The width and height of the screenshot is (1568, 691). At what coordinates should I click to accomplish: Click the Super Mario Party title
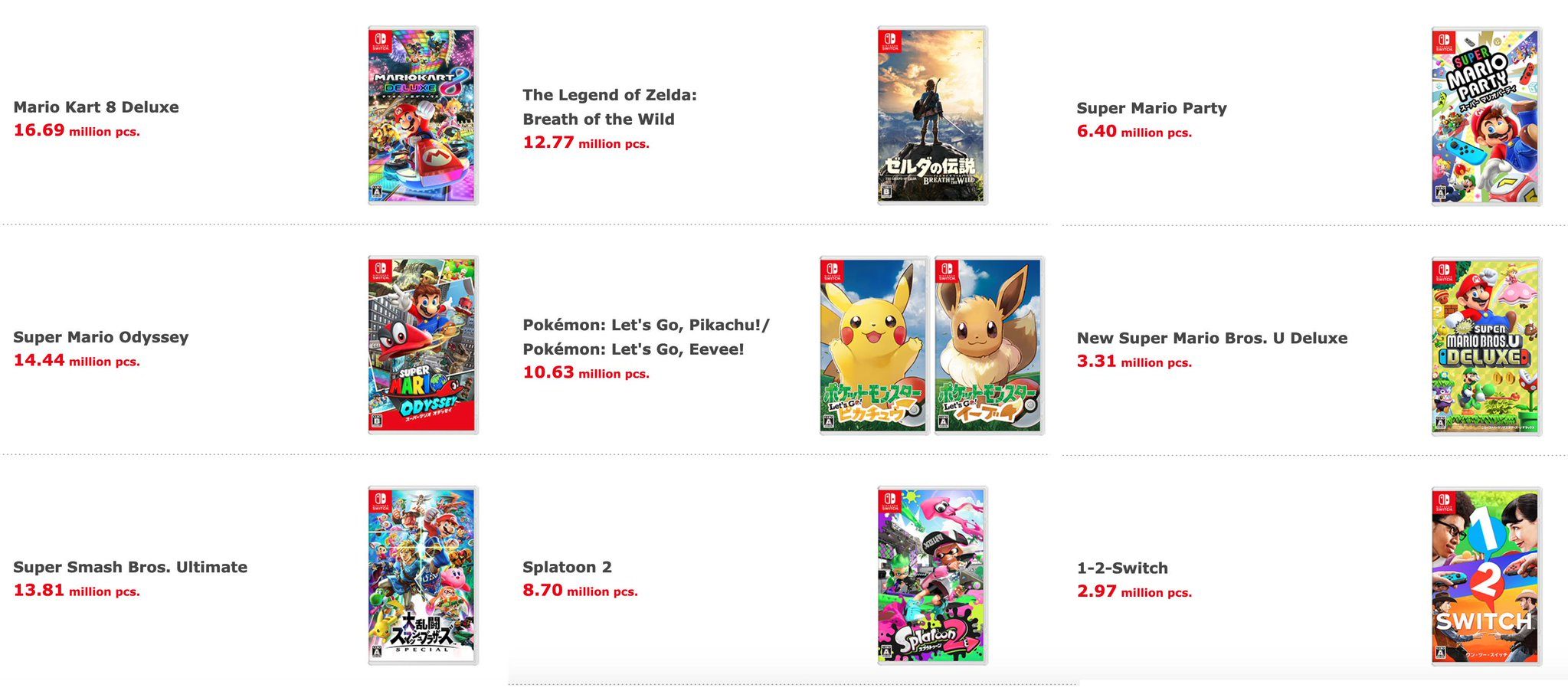(1151, 108)
